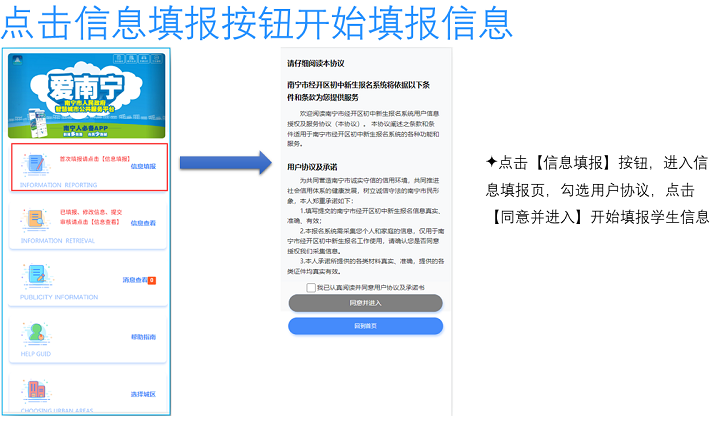Viewport: 714px width, 440px height.
Task: Open the 选择城区 link
Action: pos(143,394)
